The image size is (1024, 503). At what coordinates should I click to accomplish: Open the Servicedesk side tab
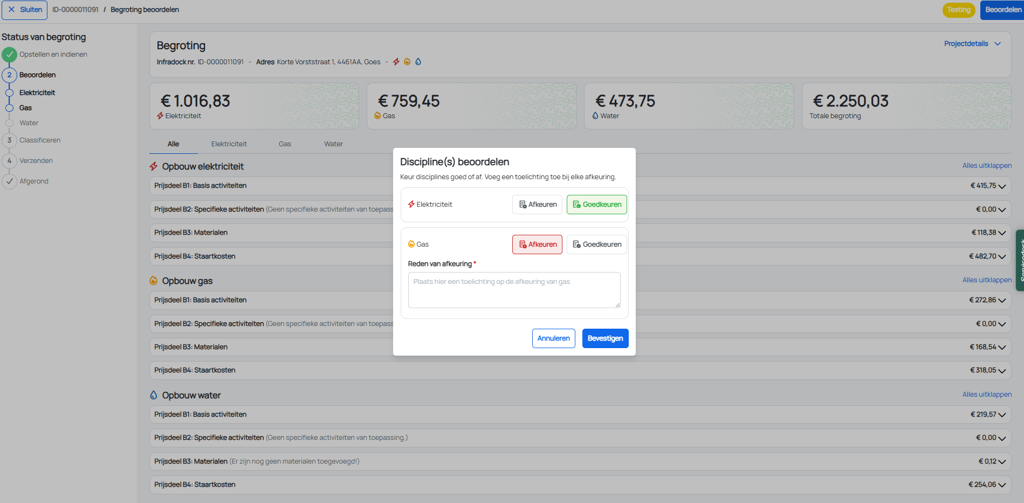click(x=1019, y=260)
